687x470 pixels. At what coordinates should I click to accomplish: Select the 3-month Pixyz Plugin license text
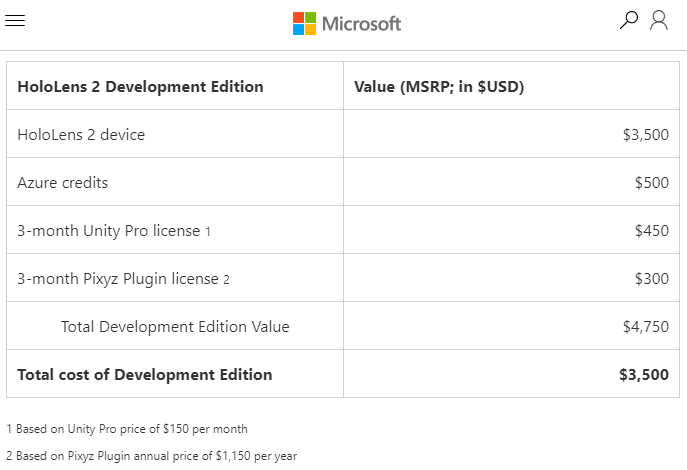tap(117, 278)
